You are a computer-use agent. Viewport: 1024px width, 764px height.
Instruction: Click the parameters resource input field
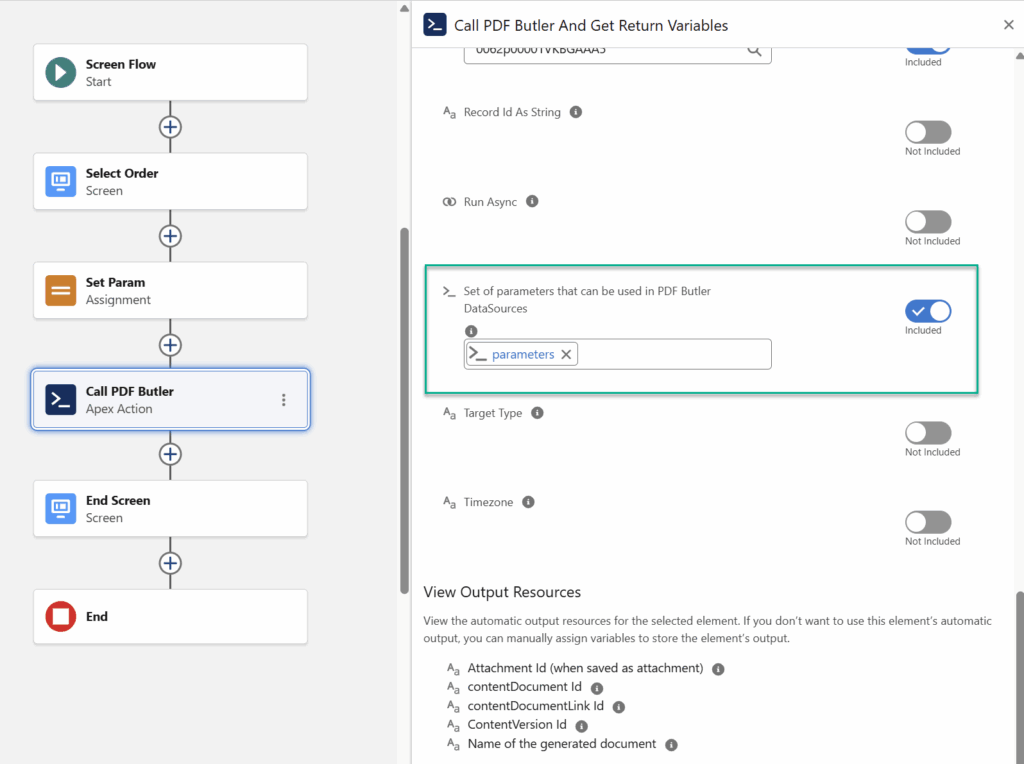click(x=672, y=354)
